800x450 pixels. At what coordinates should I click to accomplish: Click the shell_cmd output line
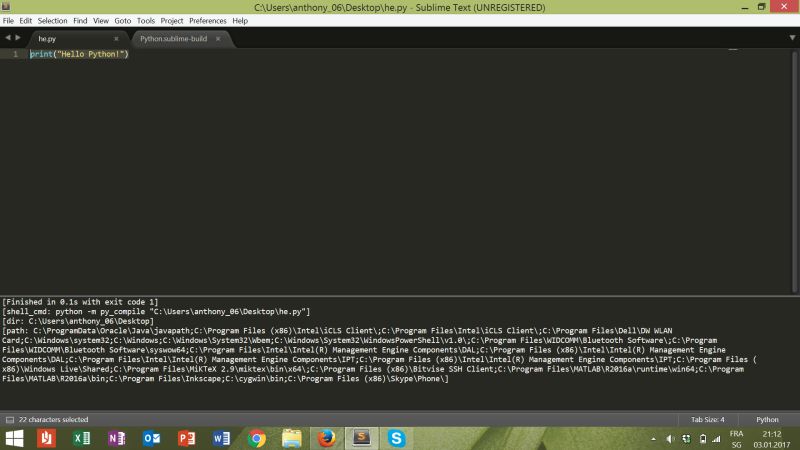[156, 312]
